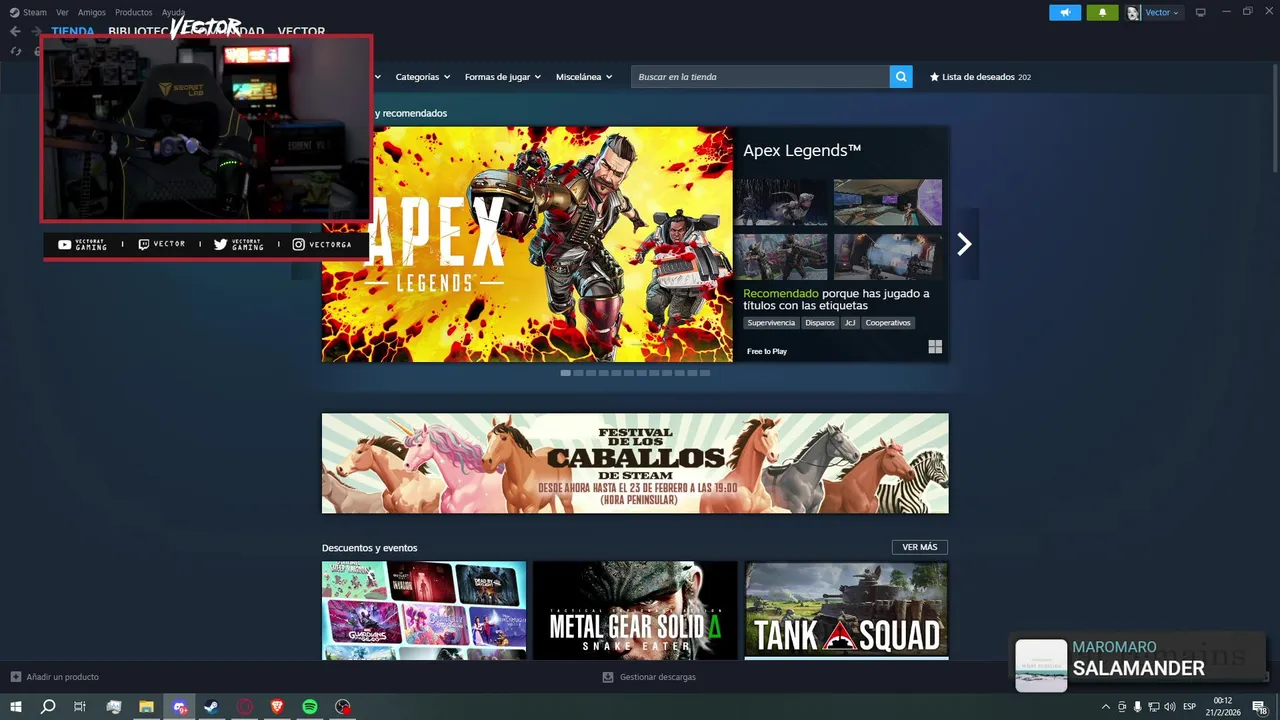Switch to the TIENDA tab

click(x=73, y=32)
